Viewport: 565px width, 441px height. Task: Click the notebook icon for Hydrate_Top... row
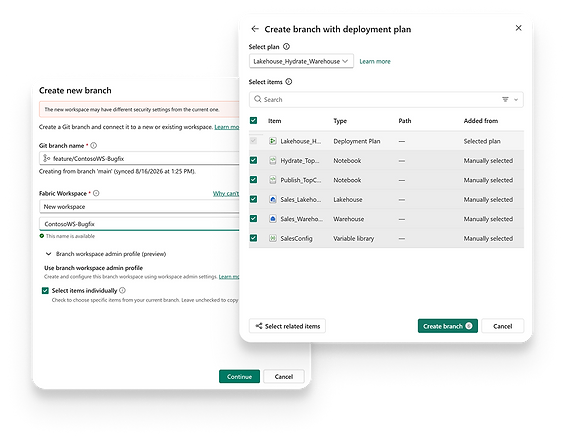point(273,161)
